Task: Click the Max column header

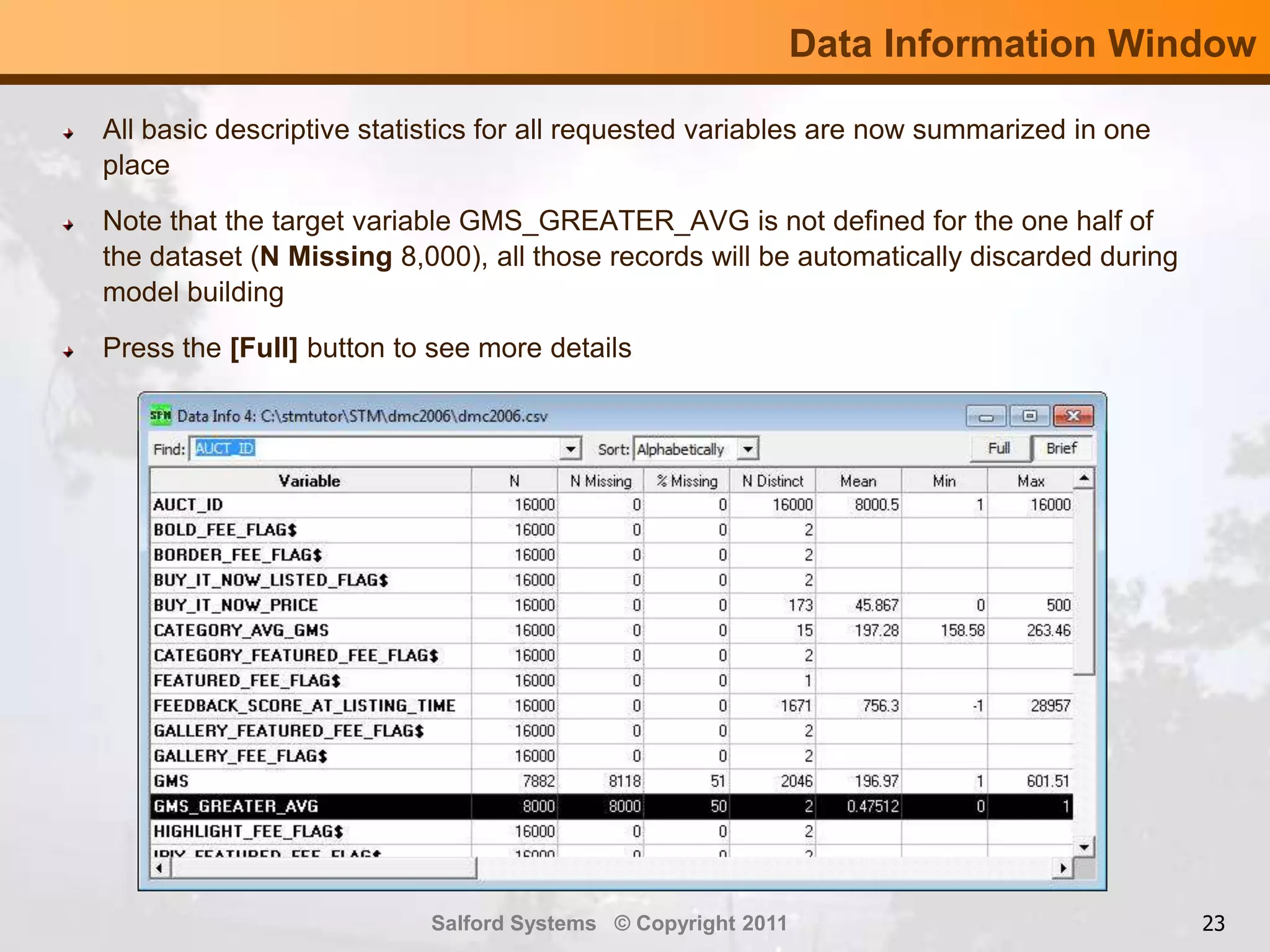Action: [x=1031, y=481]
